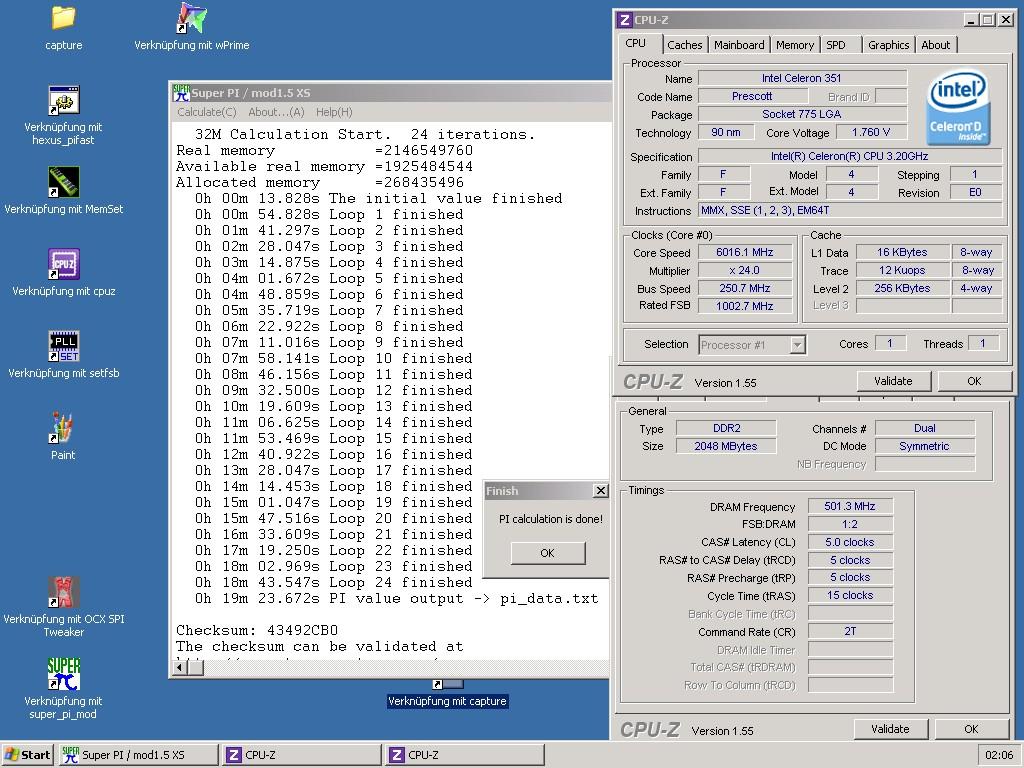Open the super_pi_mod desktop shortcut
Screen dimensions: 1024x768
pyautogui.click(x=63, y=674)
